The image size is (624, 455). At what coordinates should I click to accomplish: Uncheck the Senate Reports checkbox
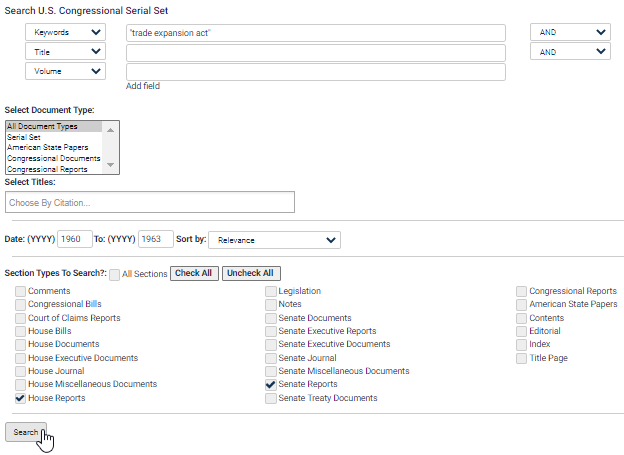pos(271,384)
